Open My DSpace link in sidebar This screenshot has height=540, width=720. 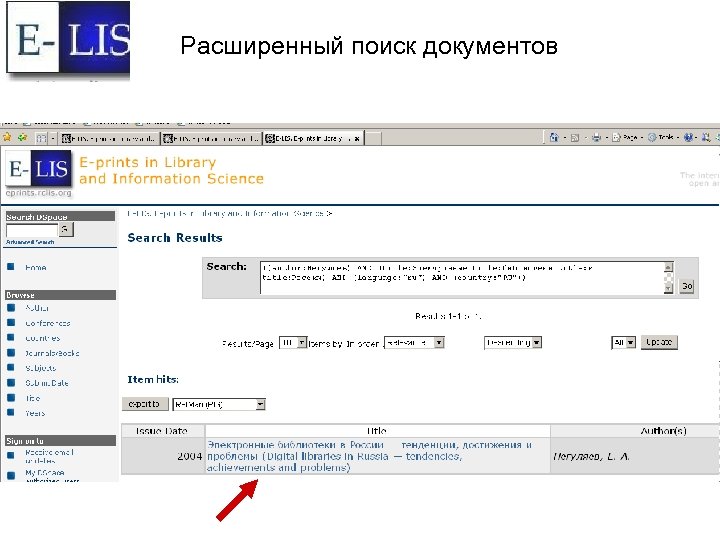tap(45, 472)
